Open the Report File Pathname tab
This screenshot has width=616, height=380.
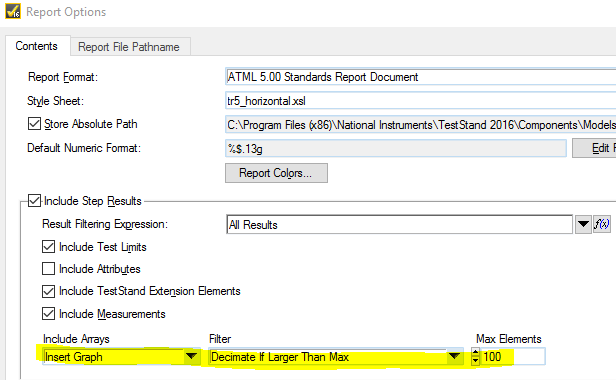129,47
